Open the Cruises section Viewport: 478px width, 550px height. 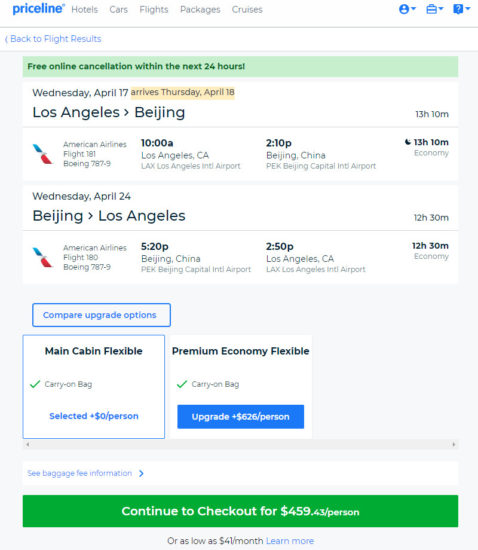[x=247, y=9]
